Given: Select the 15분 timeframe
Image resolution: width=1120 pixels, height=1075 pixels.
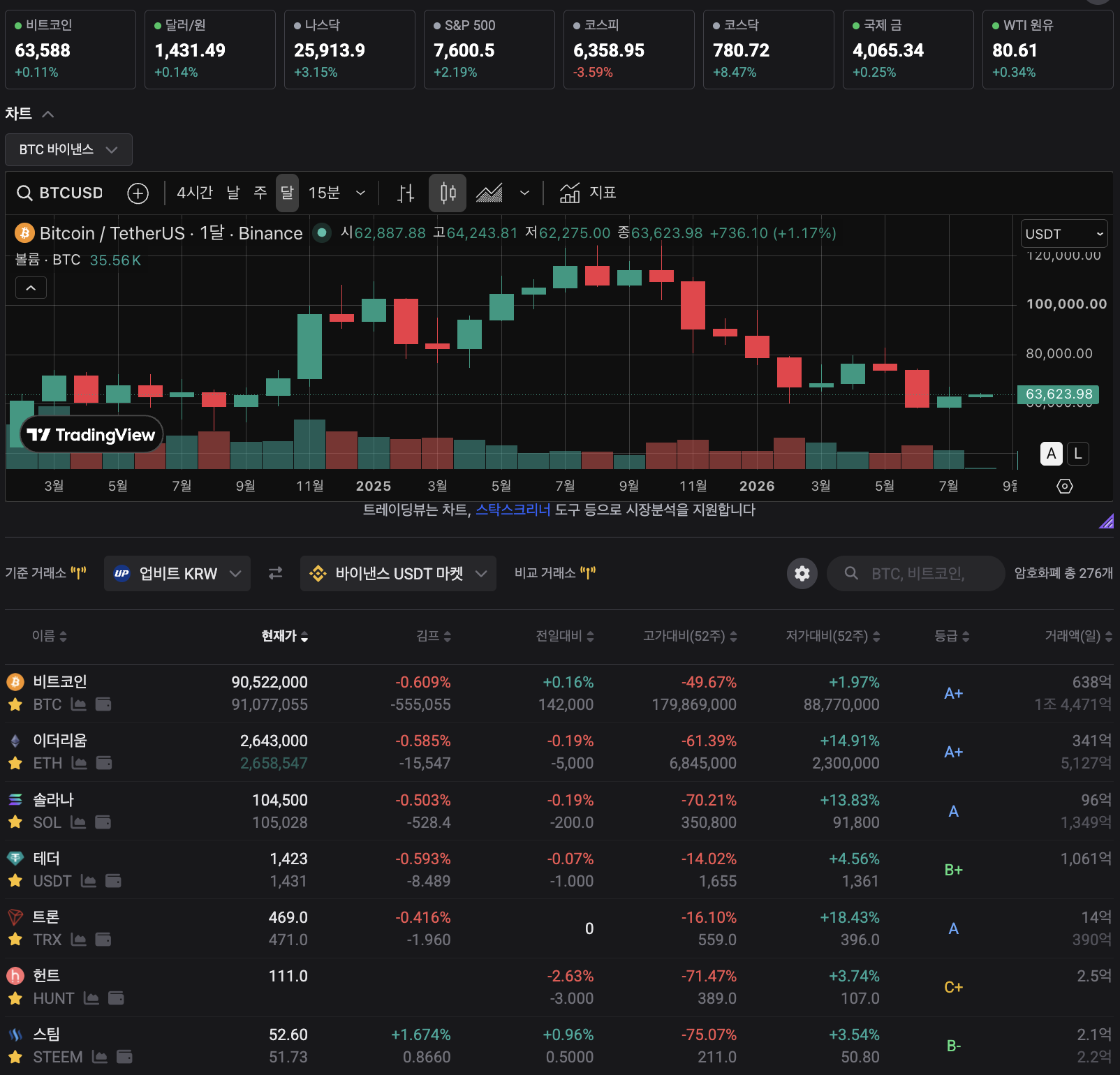Looking at the screenshot, I should pyautogui.click(x=324, y=193).
